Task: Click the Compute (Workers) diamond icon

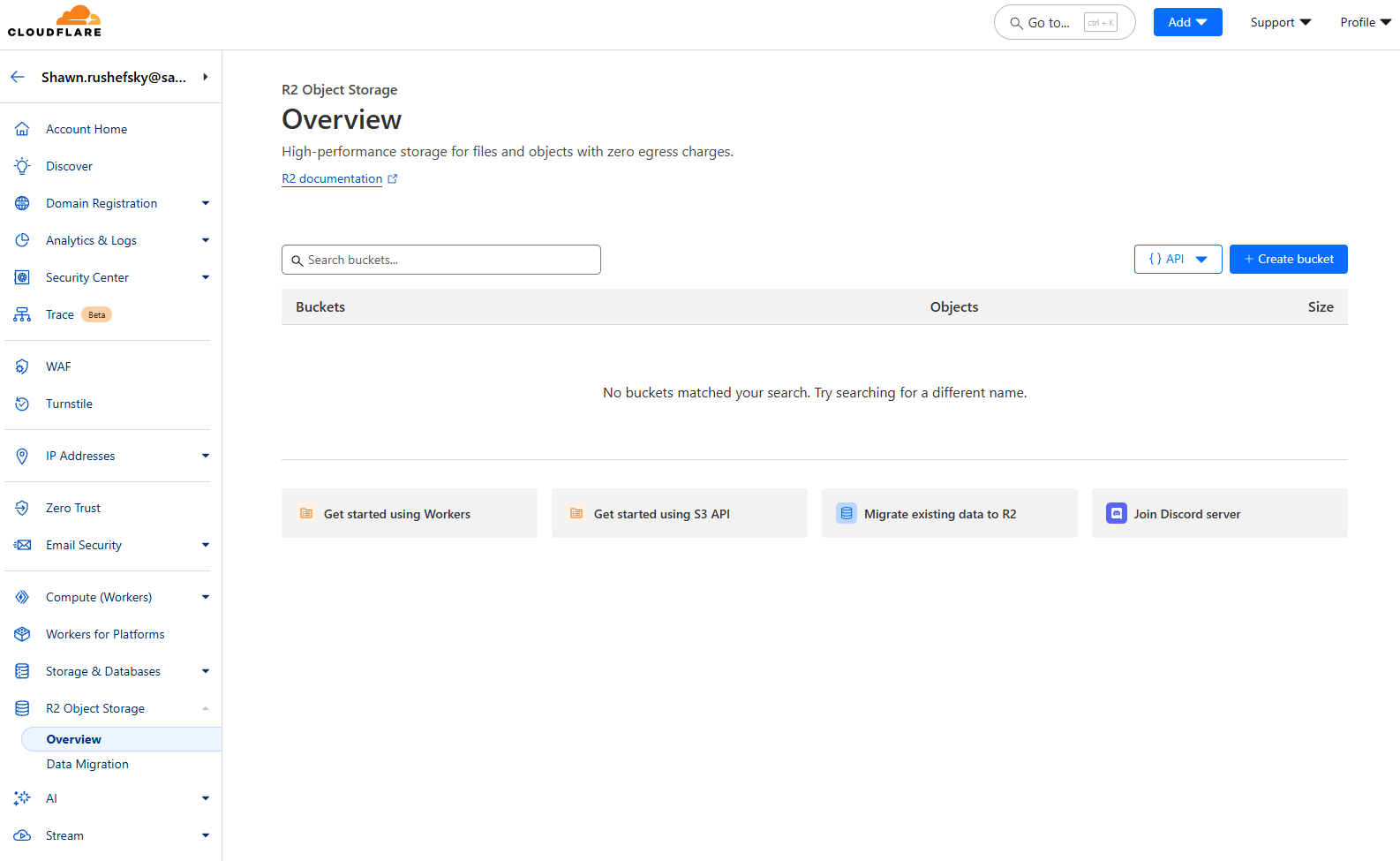Action: [x=22, y=597]
